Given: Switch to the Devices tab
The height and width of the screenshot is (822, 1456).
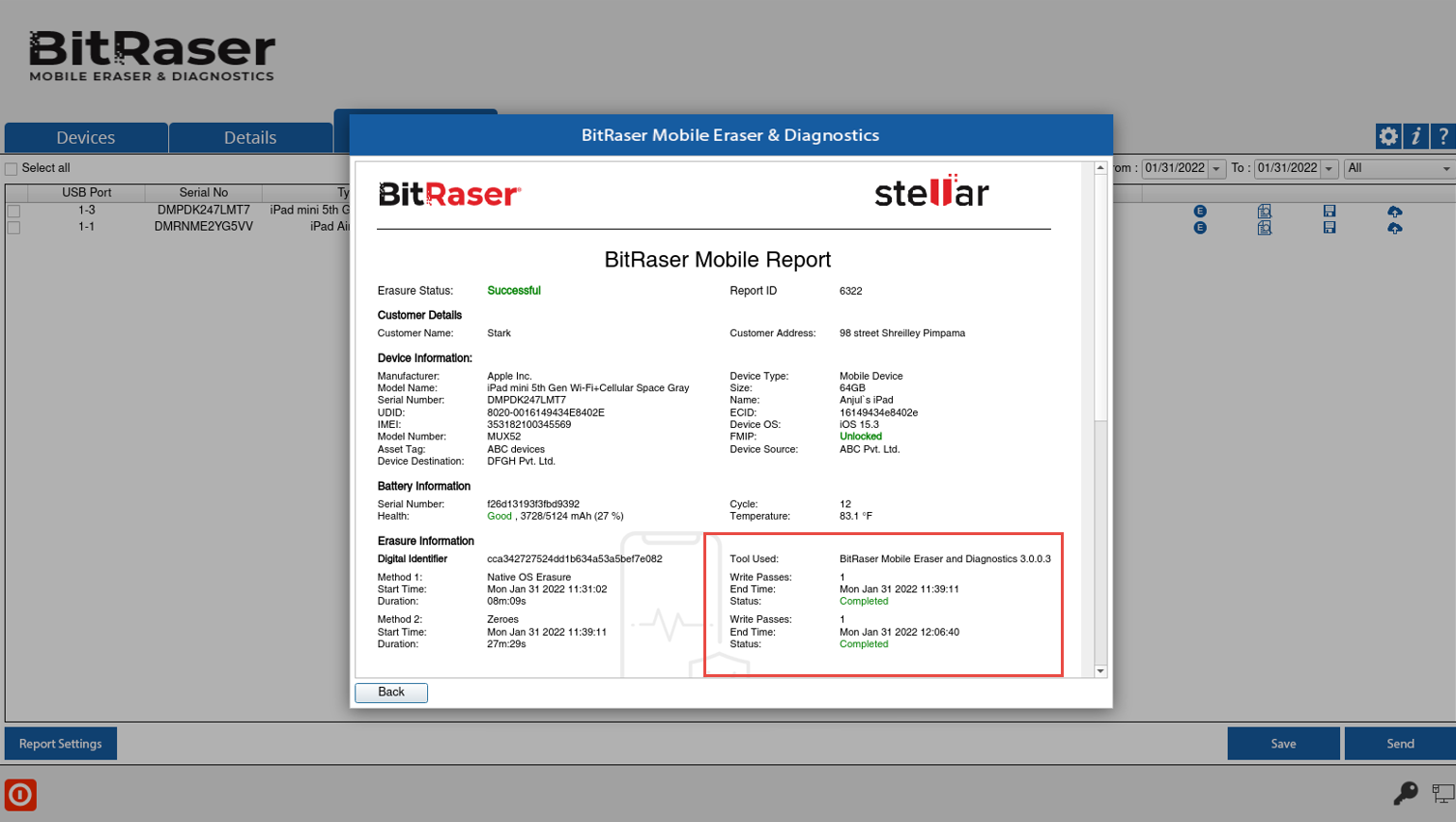Looking at the screenshot, I should click(x=86, y=137).
